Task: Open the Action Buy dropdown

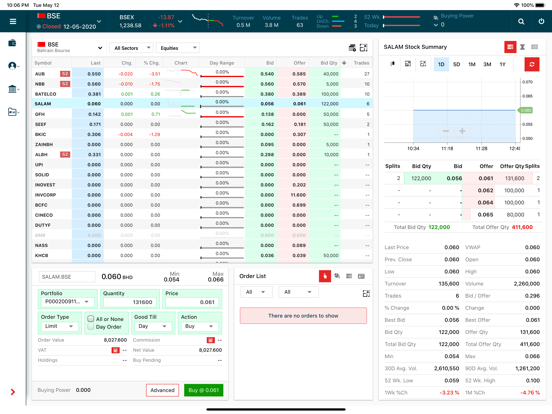Action: click(199, 326)
